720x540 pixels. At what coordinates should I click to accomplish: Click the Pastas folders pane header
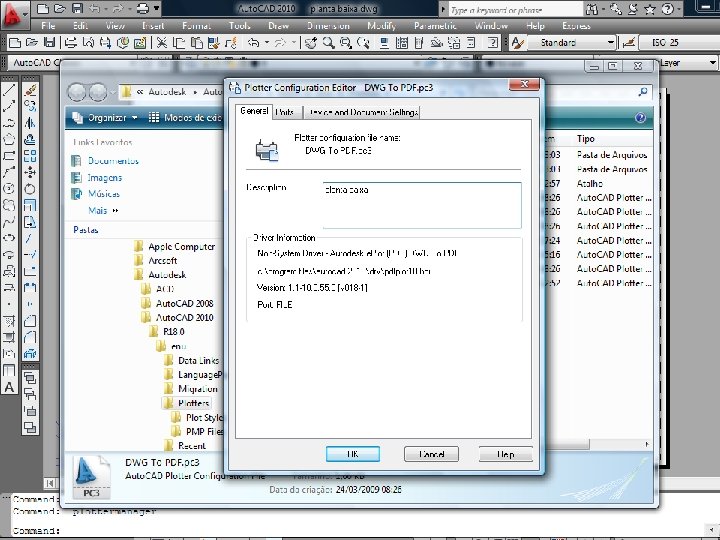coord(86,230)
